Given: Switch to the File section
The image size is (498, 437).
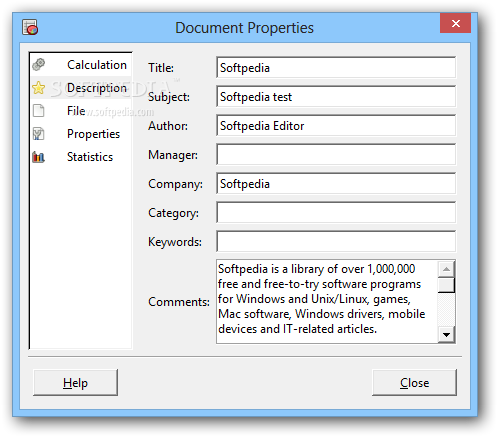Looking at the screenshot, I should point(81,111).
